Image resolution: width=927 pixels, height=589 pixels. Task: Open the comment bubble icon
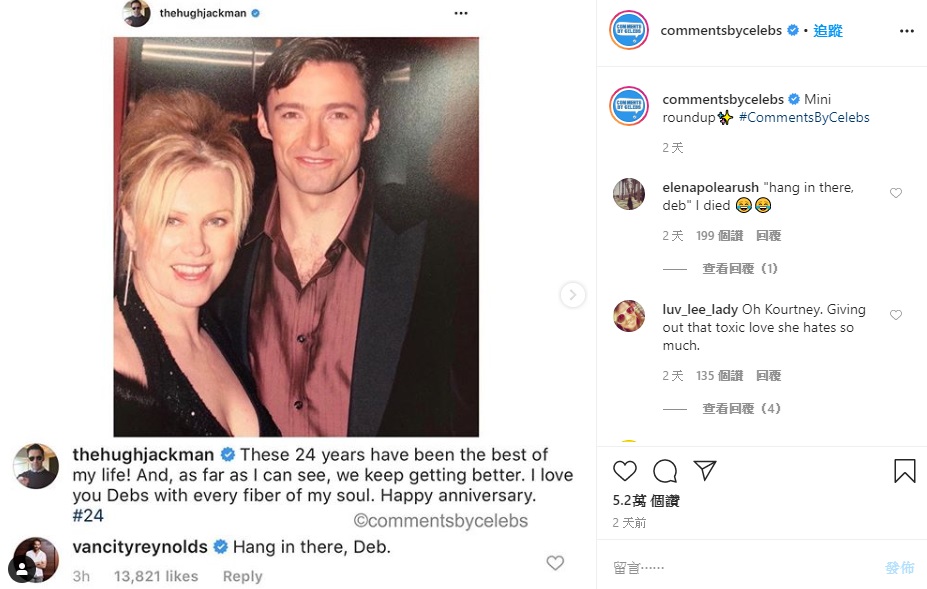(665, 471)
